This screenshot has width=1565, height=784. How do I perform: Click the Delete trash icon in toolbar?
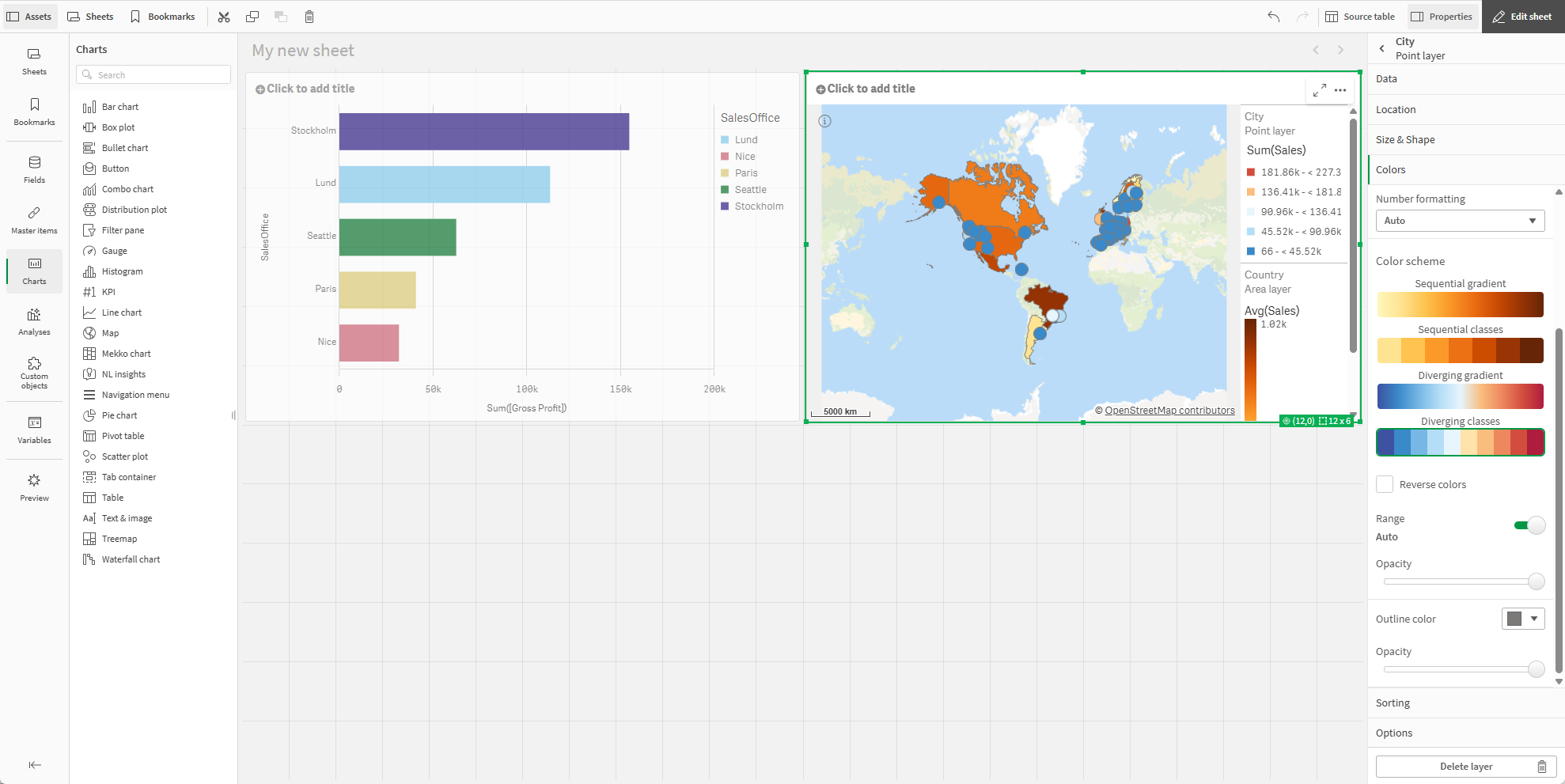point(309,17)
